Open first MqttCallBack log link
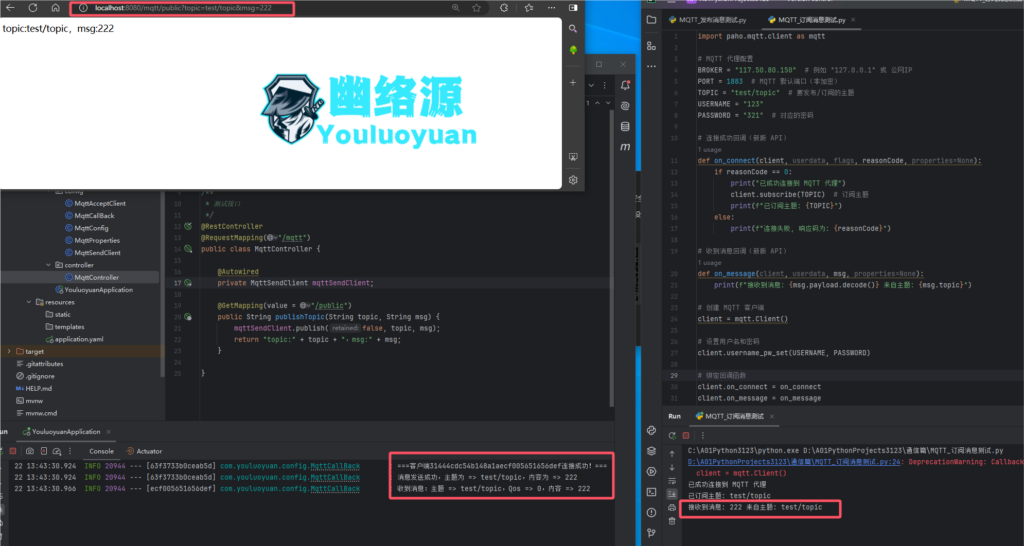1024x546 pixels. pyautogui.click(x=335, y=466)
